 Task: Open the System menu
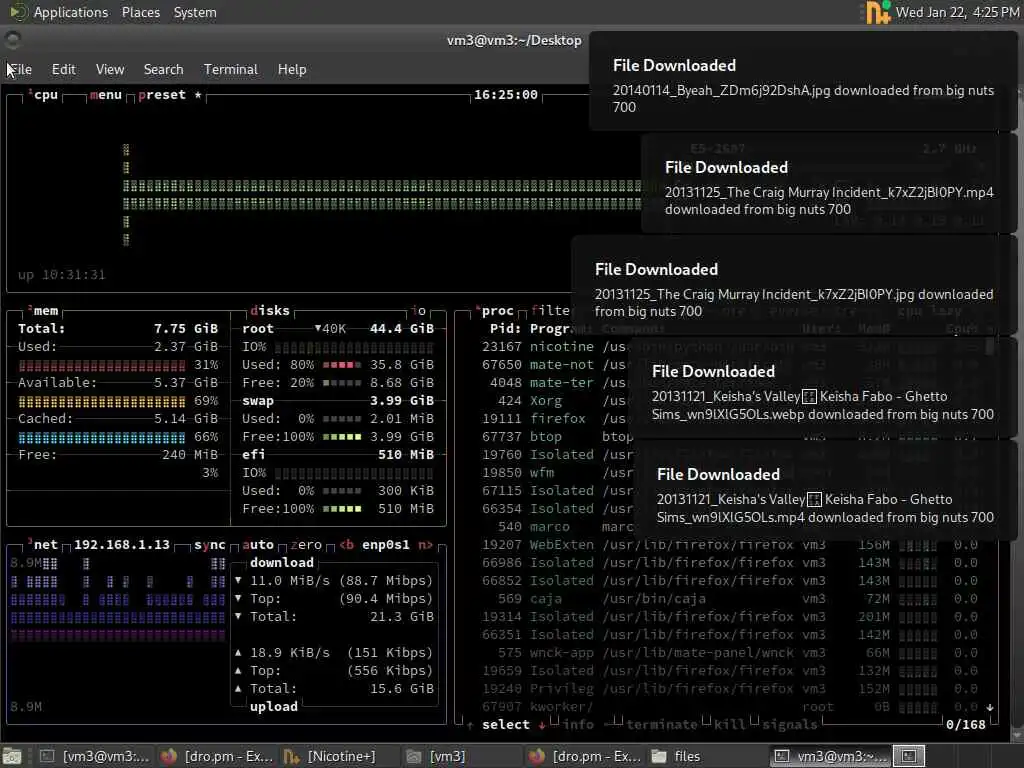tap(195, 12)
